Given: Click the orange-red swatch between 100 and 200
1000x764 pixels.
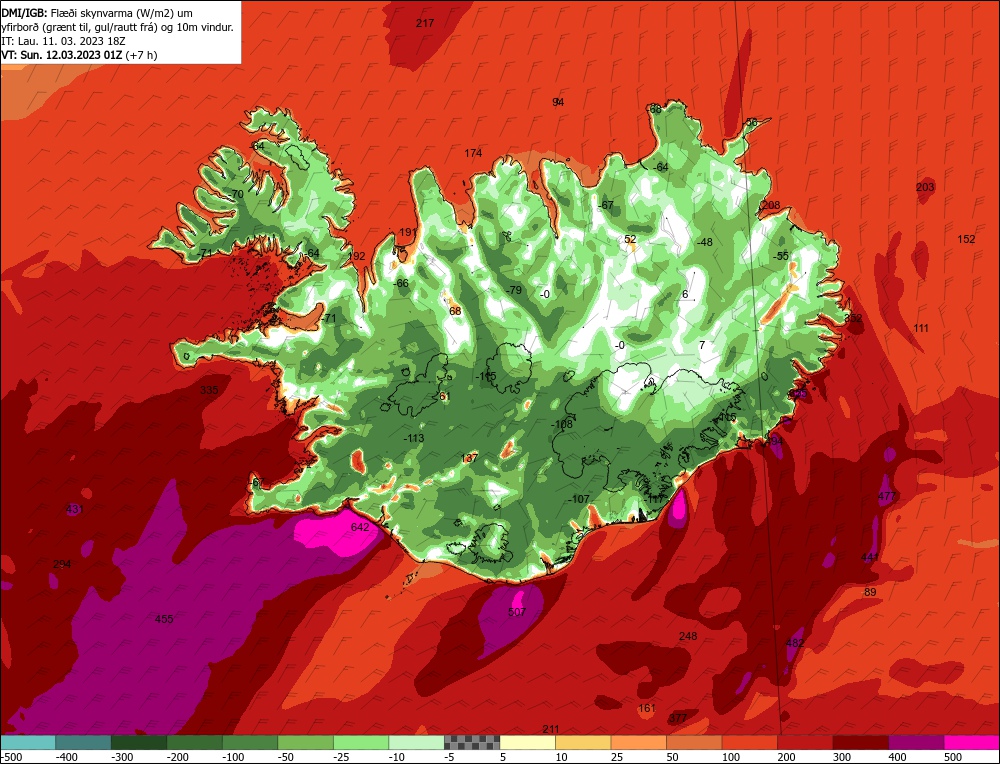Looking at the screenshot, I should click(x=749, y=742).
